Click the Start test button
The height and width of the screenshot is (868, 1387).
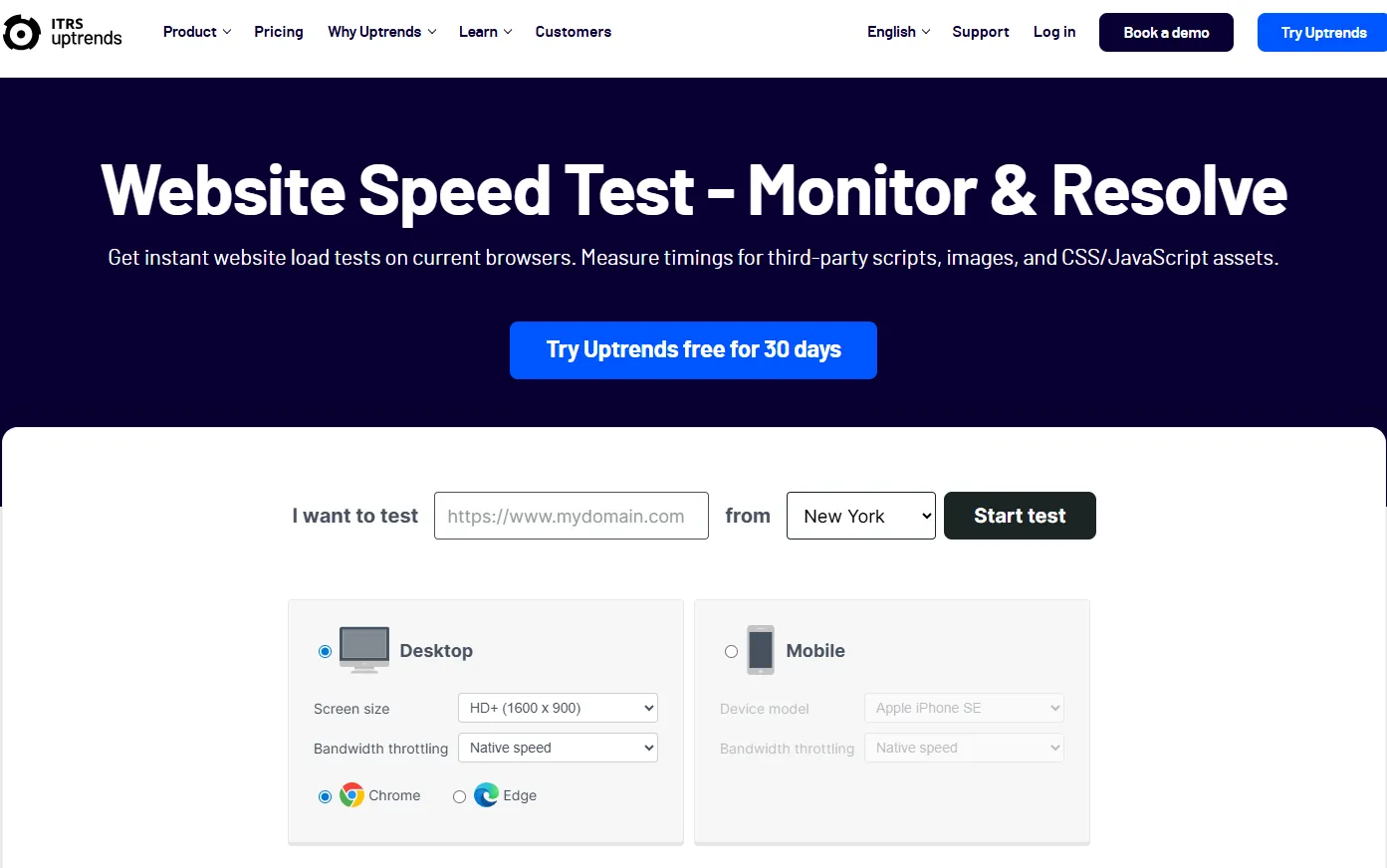(1019, 516)
